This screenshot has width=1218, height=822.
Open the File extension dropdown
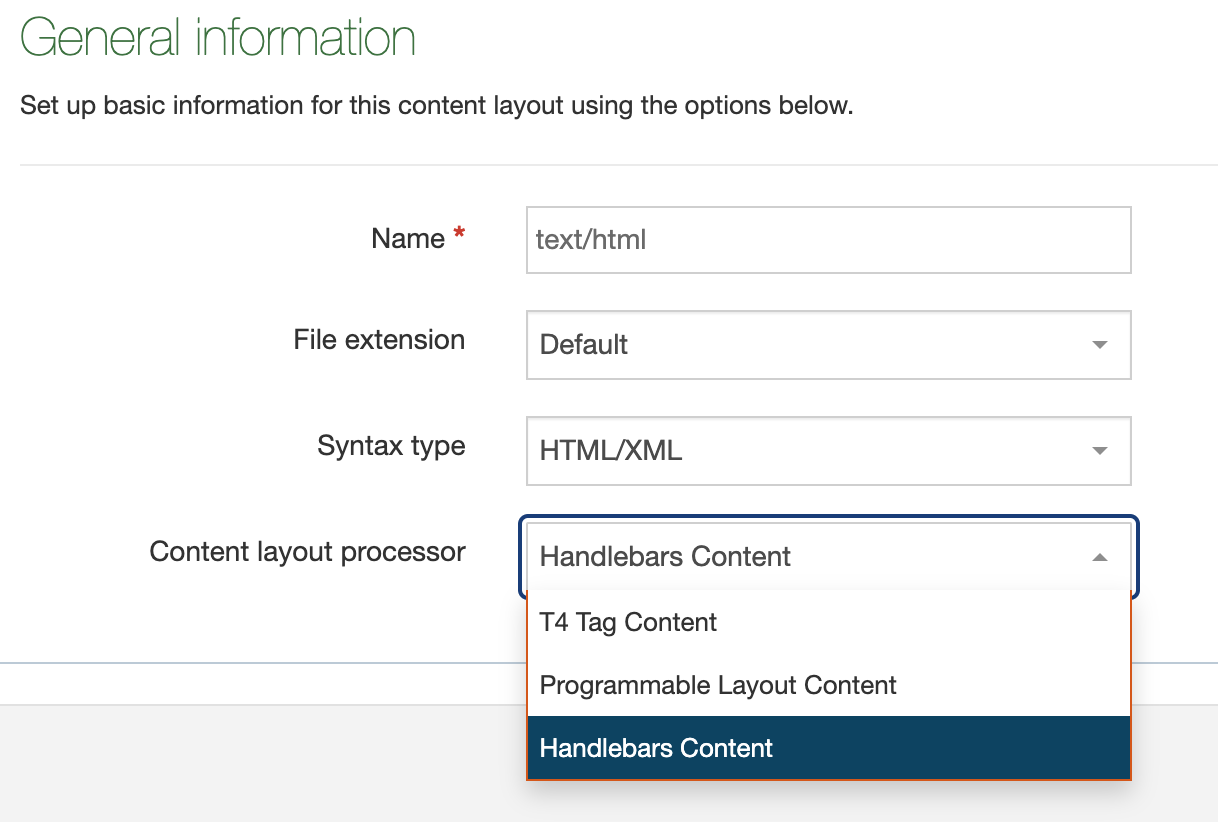[828, 345]
